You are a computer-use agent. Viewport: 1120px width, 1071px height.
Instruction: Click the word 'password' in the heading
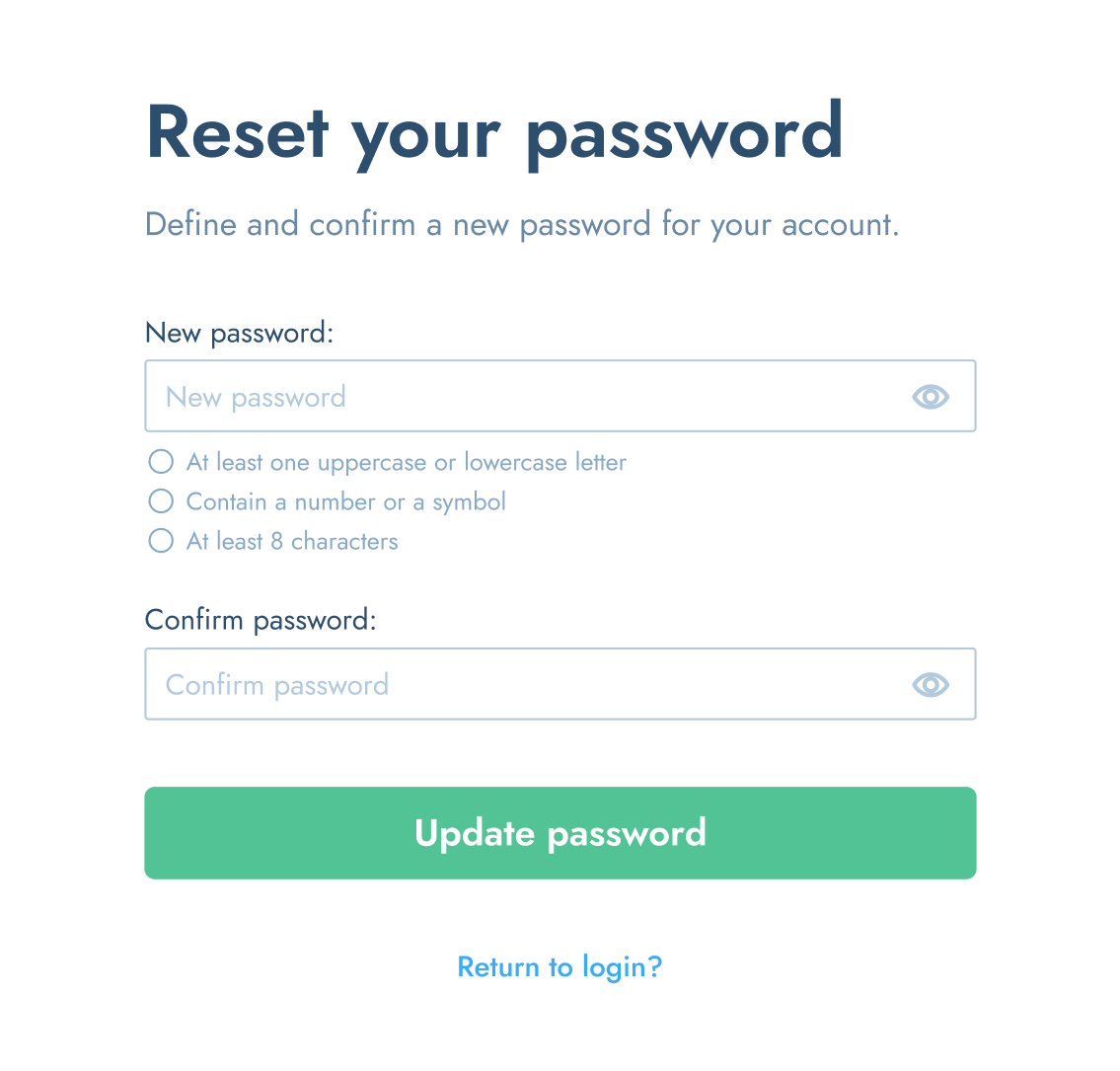click(685, 135)
